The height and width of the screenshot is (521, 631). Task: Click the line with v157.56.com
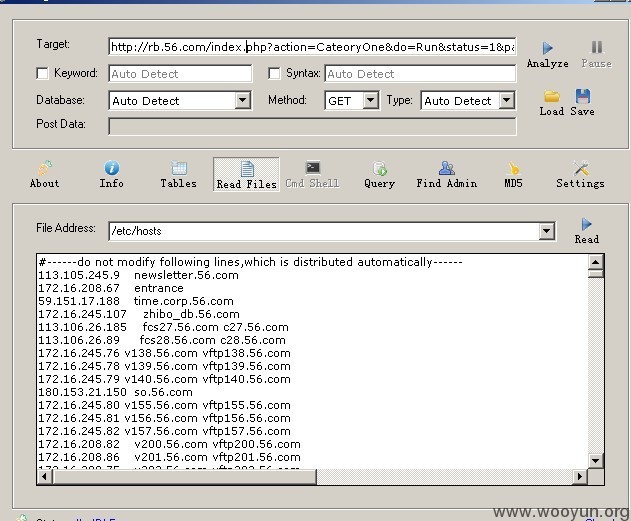[164, 431]
